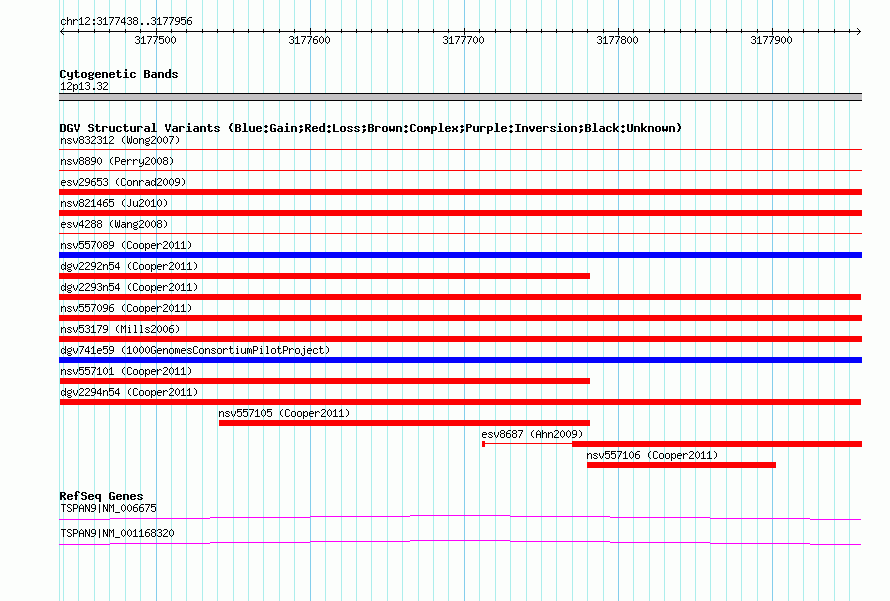Viewport: 890px width, 601px height.
Task: Open variant nsv557105 (Cooper2011) label
Action: (284, 413)
